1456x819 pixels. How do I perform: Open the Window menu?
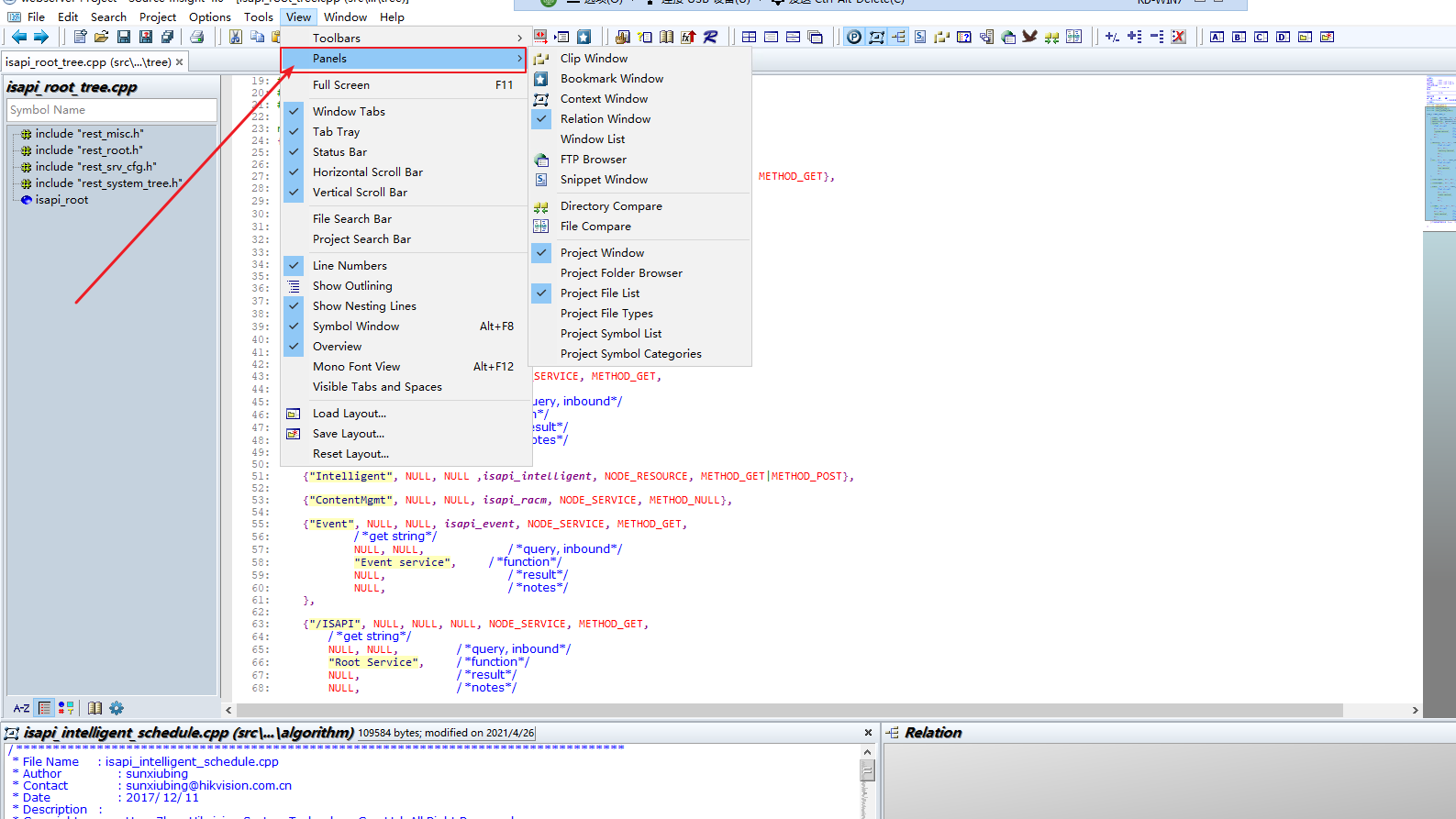pyautogui.click(x=346, y=17)
